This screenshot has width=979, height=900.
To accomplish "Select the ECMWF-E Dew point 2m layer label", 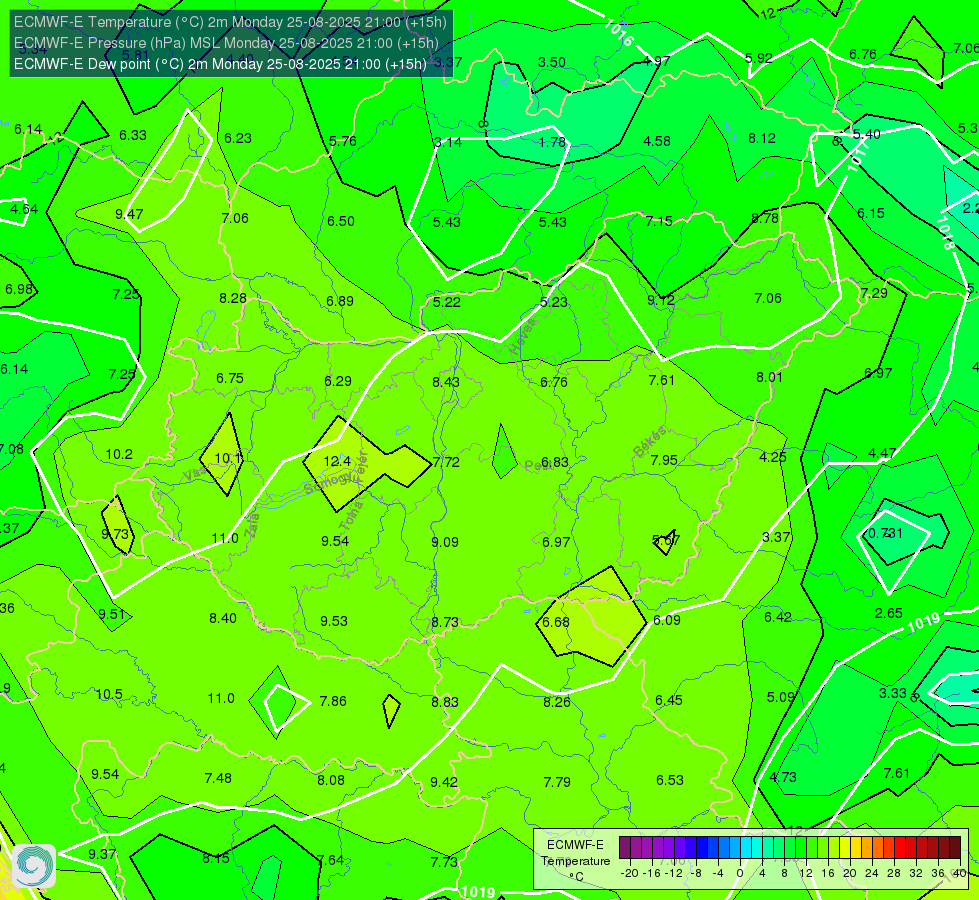I will [220, 64].
